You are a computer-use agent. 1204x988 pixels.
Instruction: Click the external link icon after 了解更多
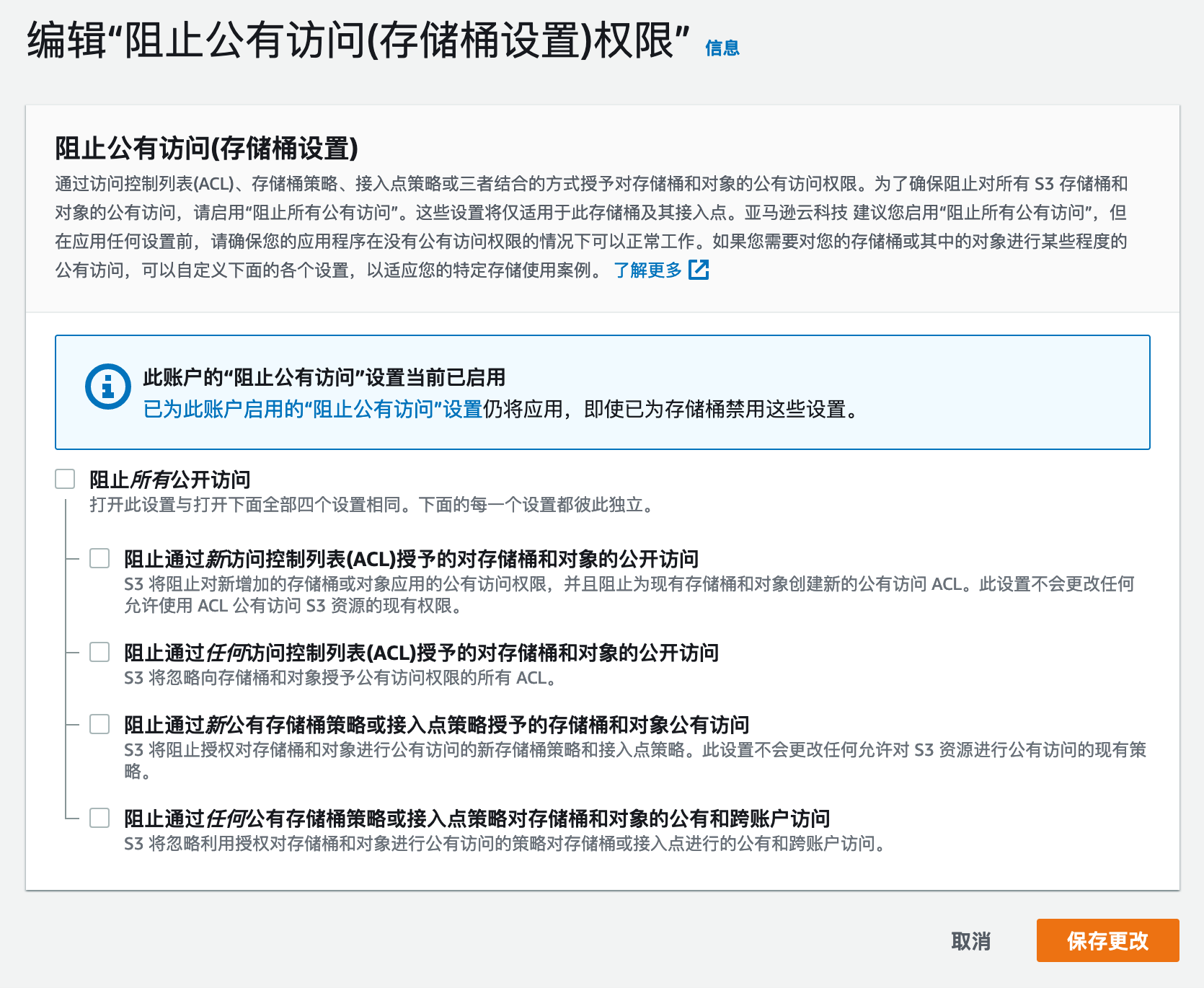click(699, 270)
